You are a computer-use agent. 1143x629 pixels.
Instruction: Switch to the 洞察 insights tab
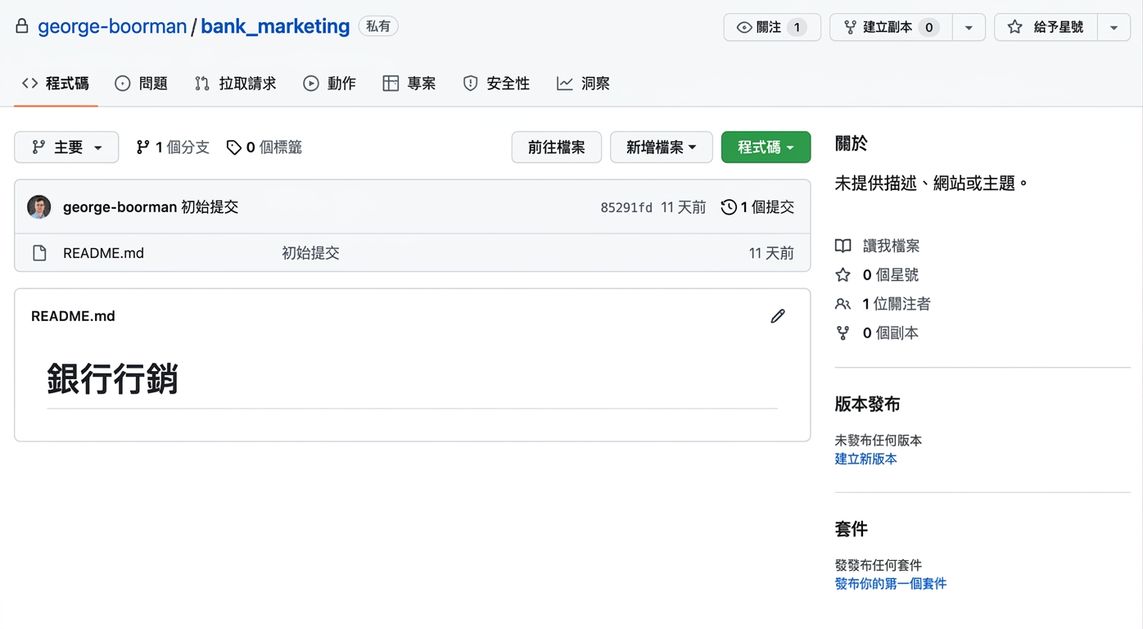coord(583,83)
